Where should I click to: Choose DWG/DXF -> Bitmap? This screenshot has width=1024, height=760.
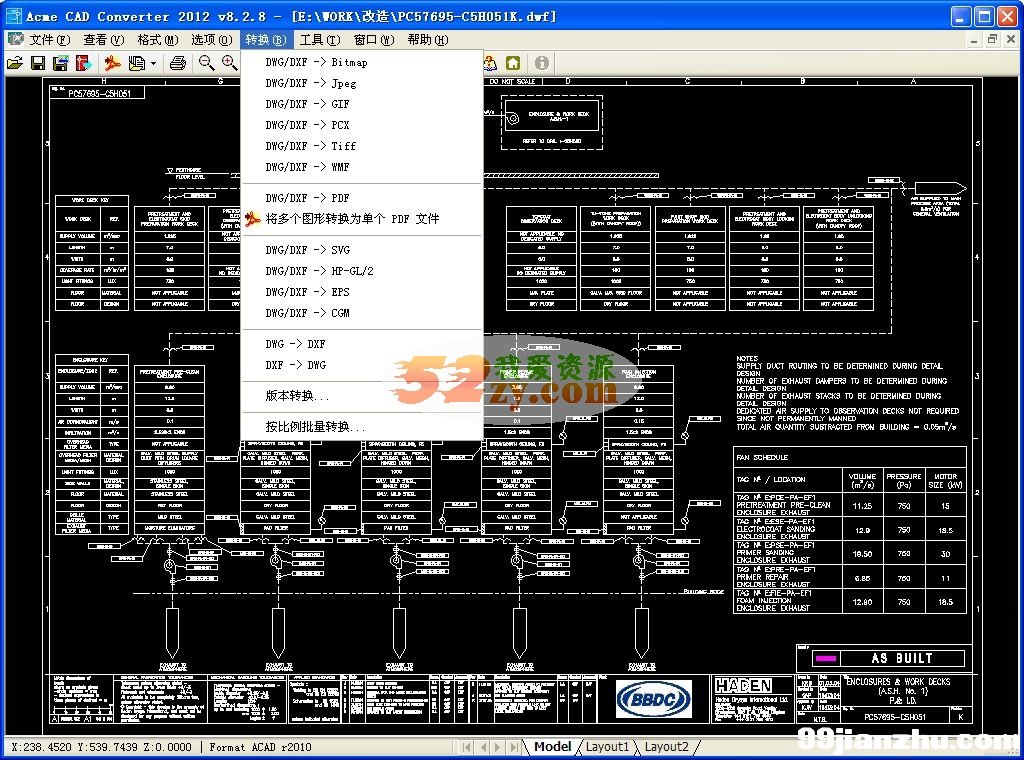[x=362, y=63]
